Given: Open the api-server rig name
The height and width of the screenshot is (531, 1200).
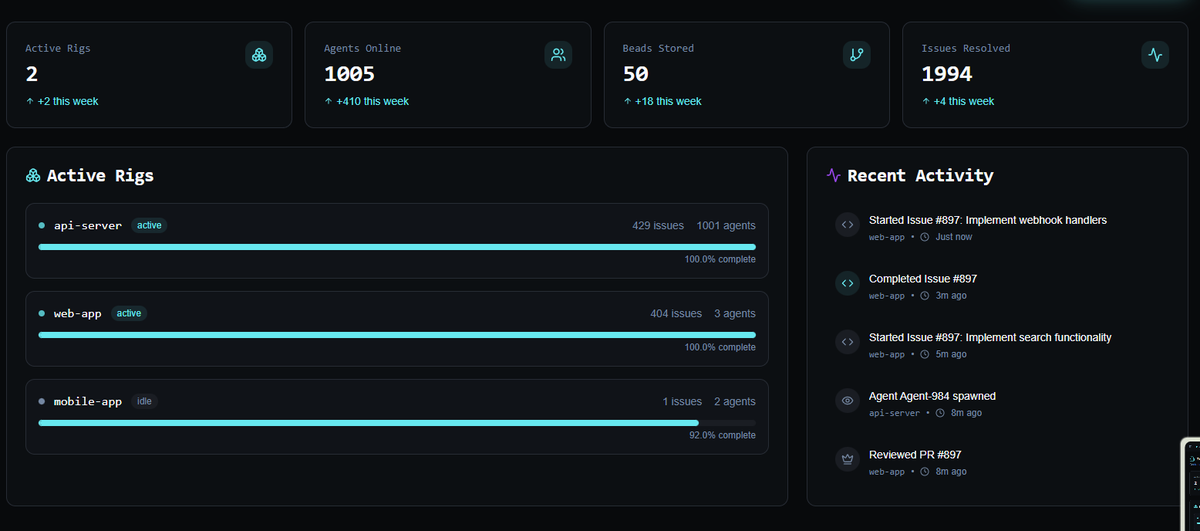Looking at the screenshot, I should pos(88,225).
